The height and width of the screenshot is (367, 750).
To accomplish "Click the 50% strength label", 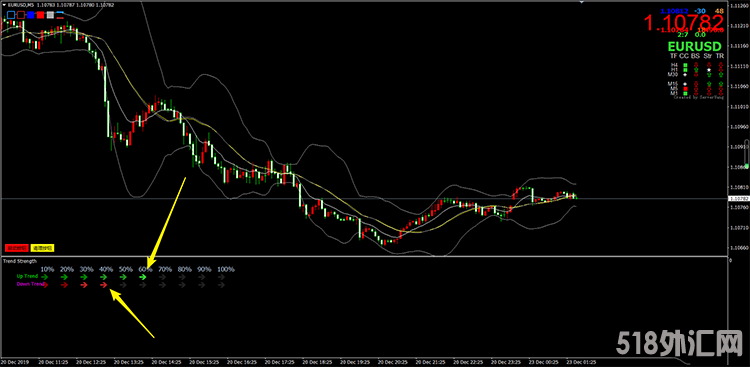I will (126, 269).
